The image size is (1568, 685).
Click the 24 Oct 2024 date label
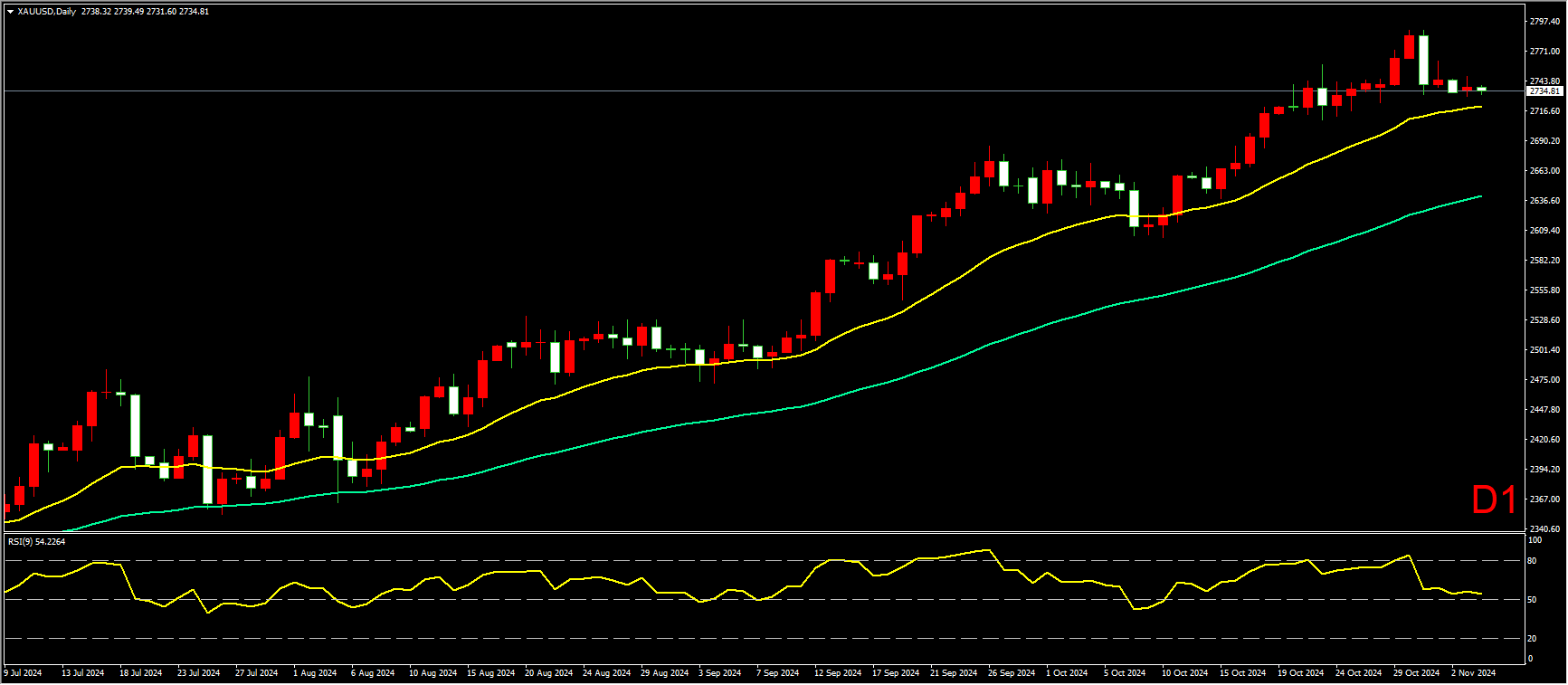tap(1359, 673)
